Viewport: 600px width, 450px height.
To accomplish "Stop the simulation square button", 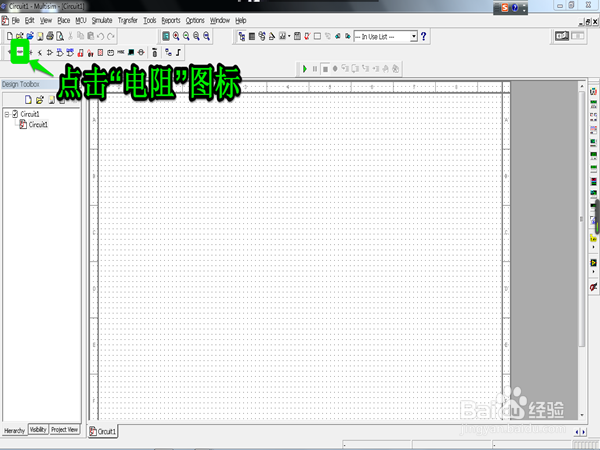I will coord(325,69).
